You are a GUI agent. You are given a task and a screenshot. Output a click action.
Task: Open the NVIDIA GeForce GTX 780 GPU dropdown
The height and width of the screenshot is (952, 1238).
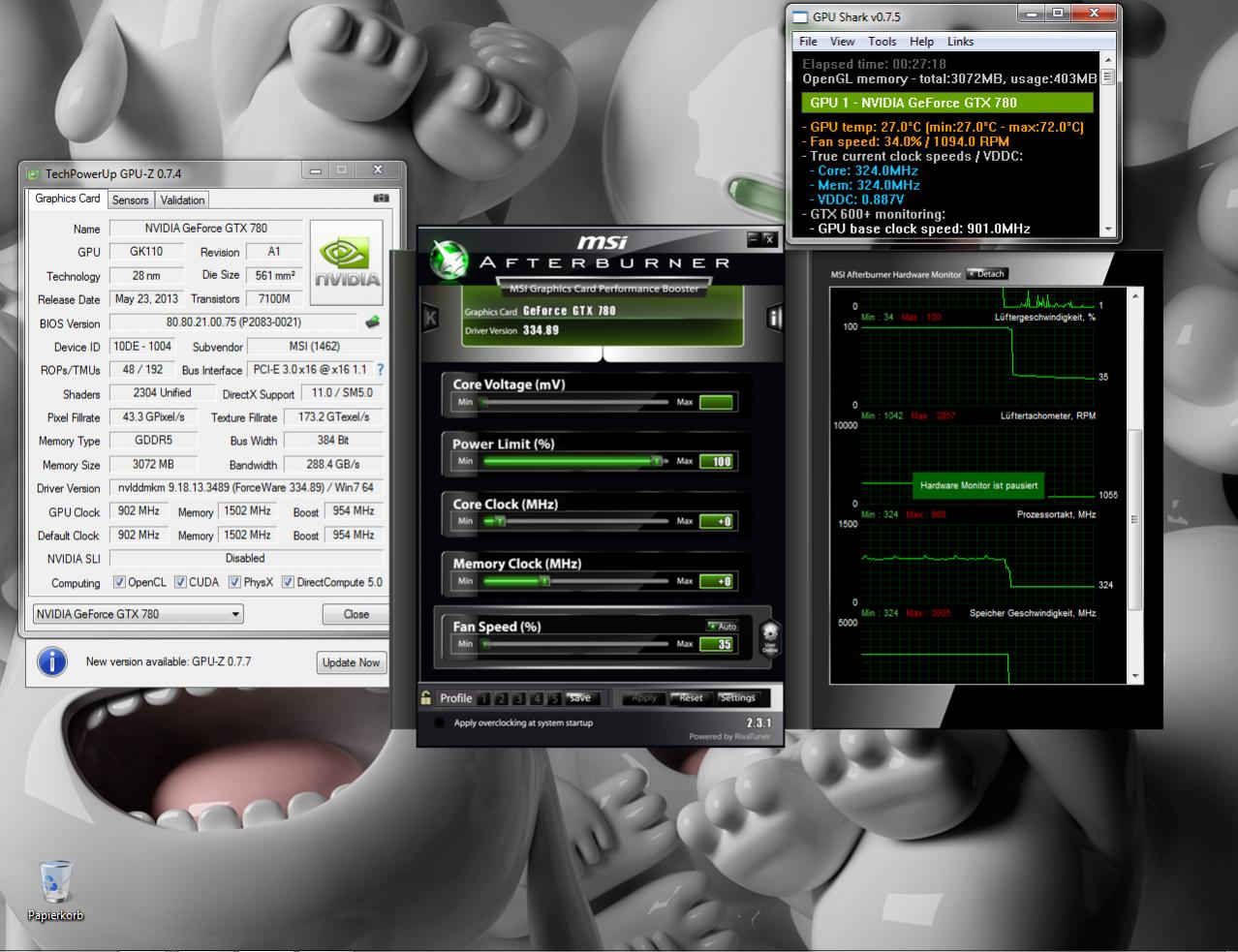pos(139,614)
